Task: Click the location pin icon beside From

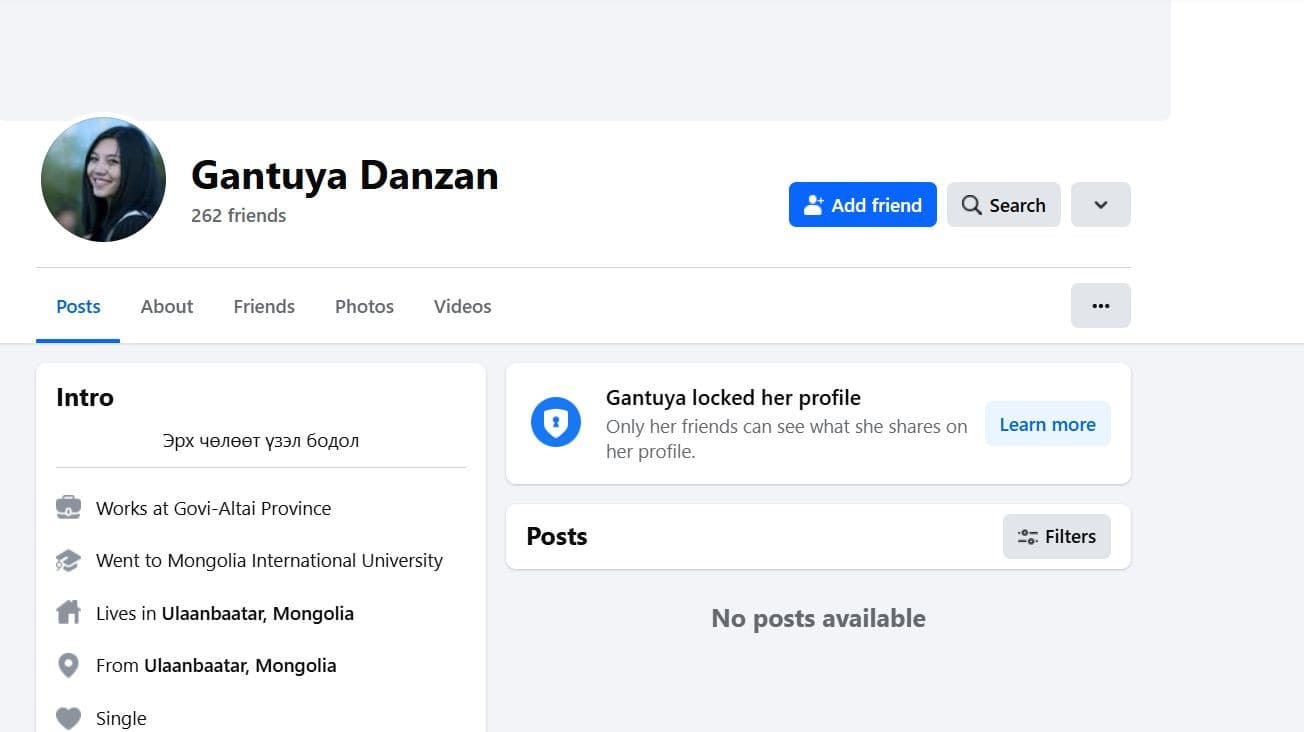Action: pyautogui.click(x=68, y=666)
